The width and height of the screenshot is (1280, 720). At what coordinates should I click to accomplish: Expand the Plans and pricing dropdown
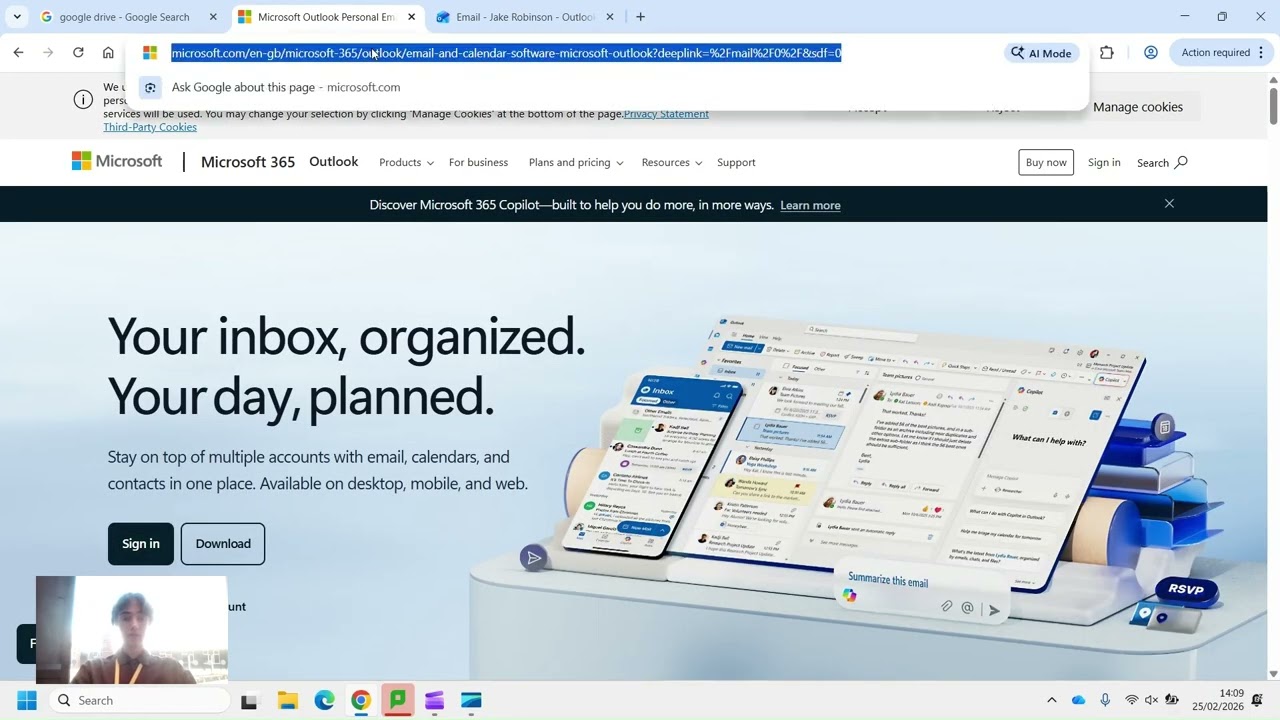pos(576,162)
